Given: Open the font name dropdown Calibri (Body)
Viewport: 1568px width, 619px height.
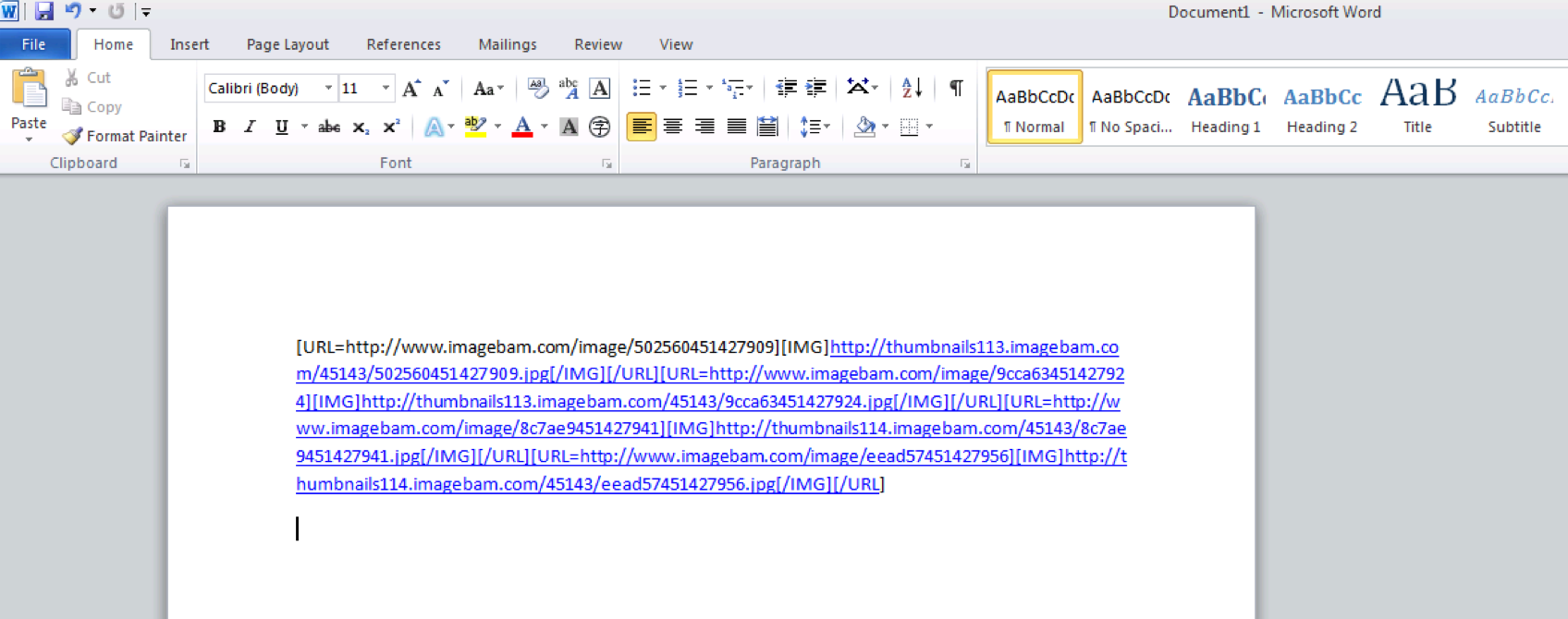Looking at the screenshot, I should (328, 88).
